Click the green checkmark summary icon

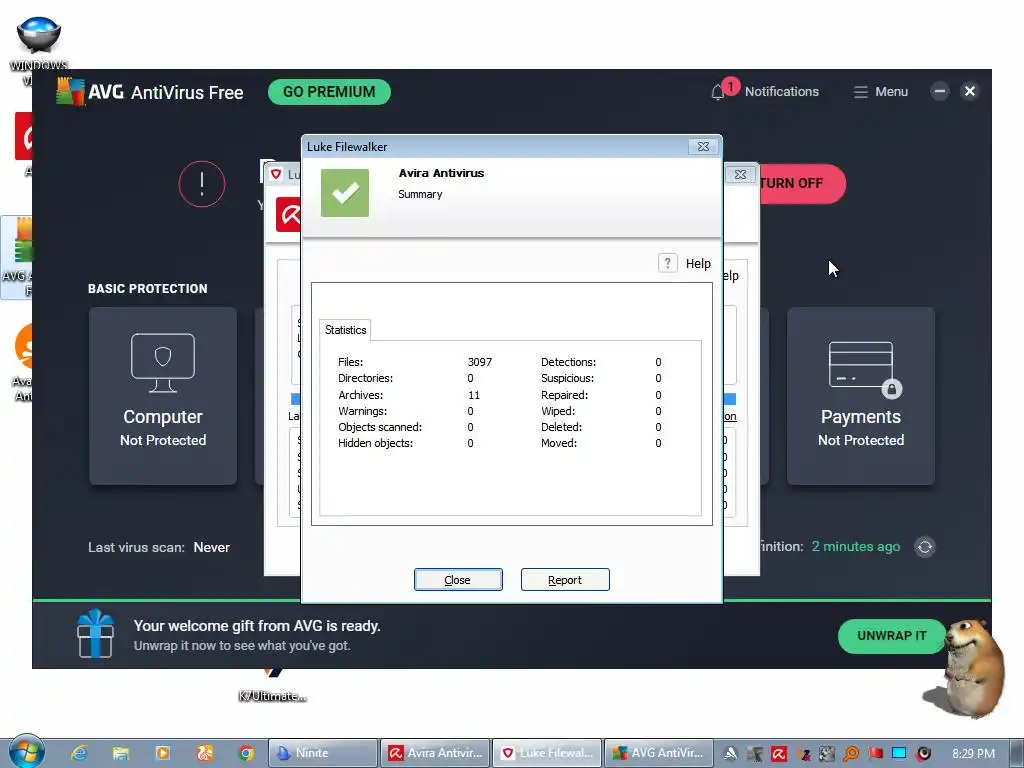click(345, 193)
